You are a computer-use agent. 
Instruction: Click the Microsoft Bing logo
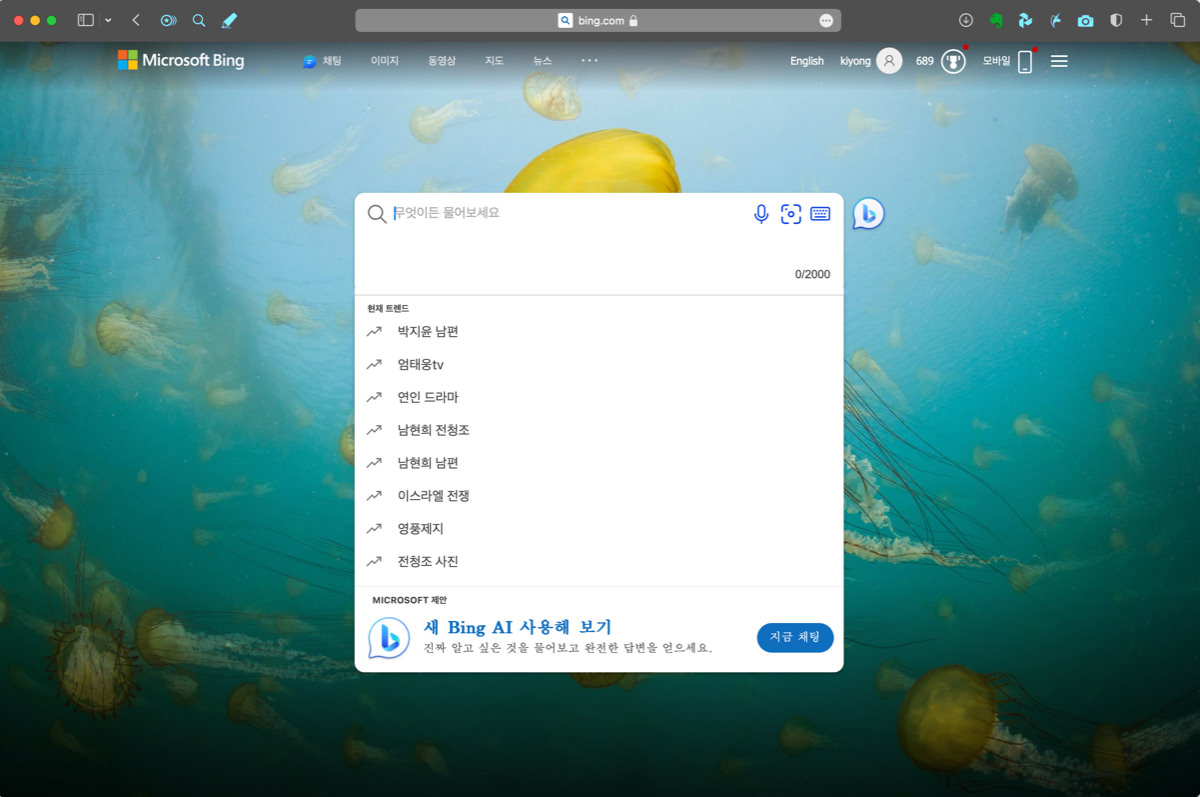tap(181, 61)
